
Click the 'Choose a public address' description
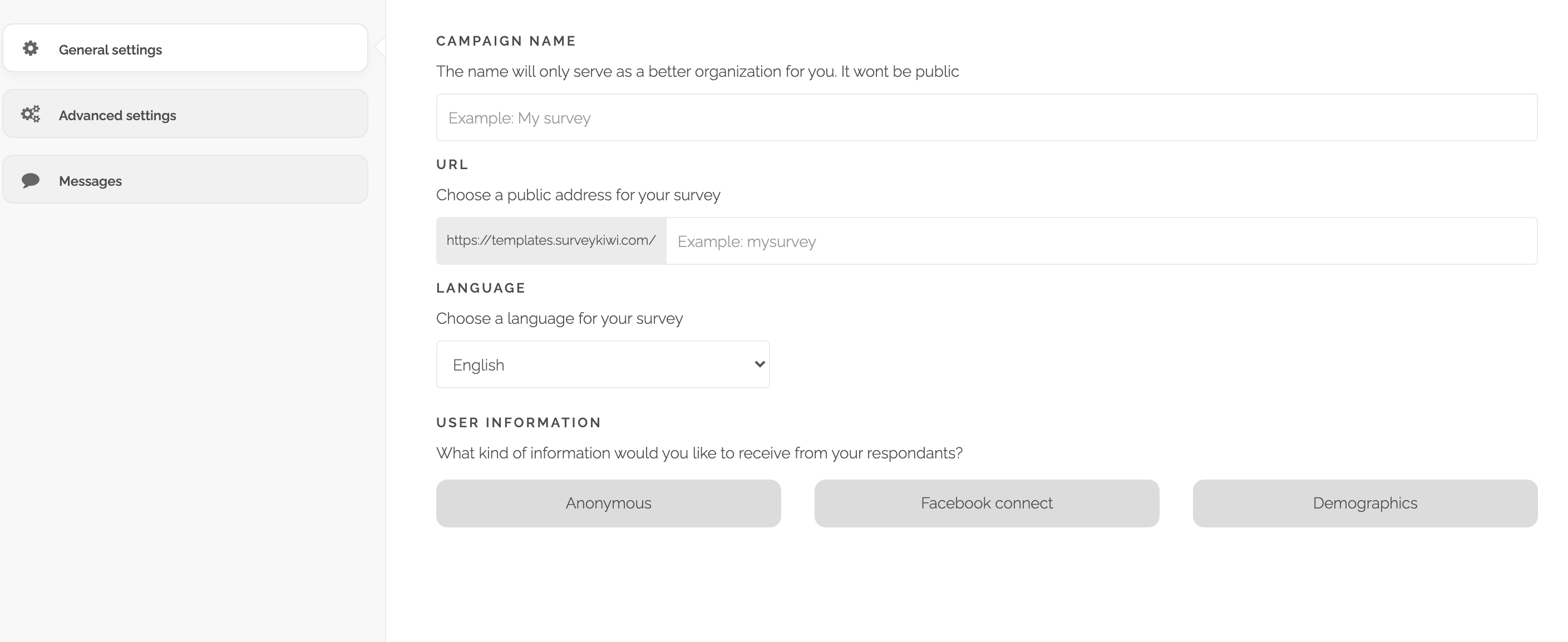pos(578,195)
